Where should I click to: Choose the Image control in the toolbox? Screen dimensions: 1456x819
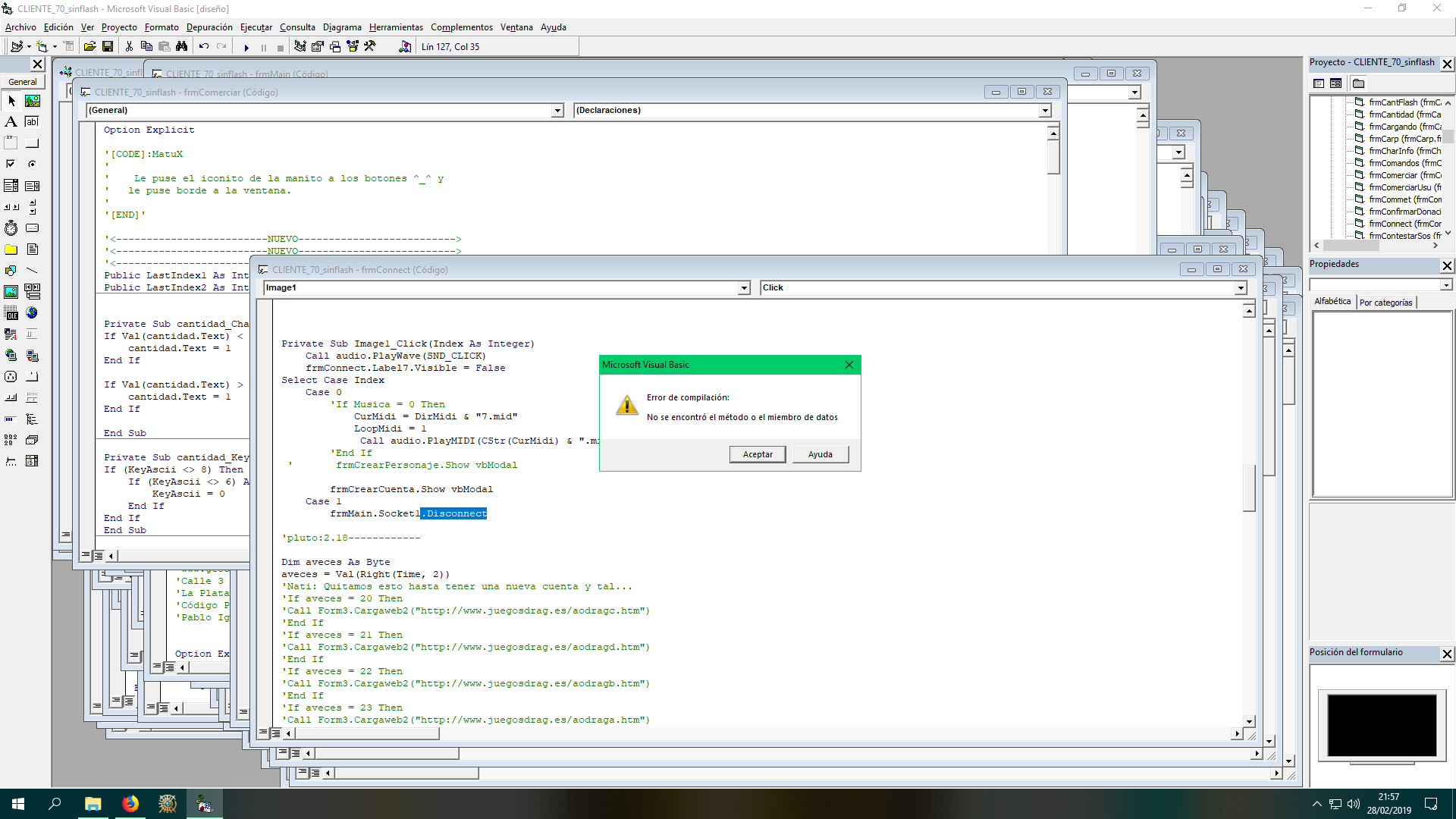(x=11, y=292)
